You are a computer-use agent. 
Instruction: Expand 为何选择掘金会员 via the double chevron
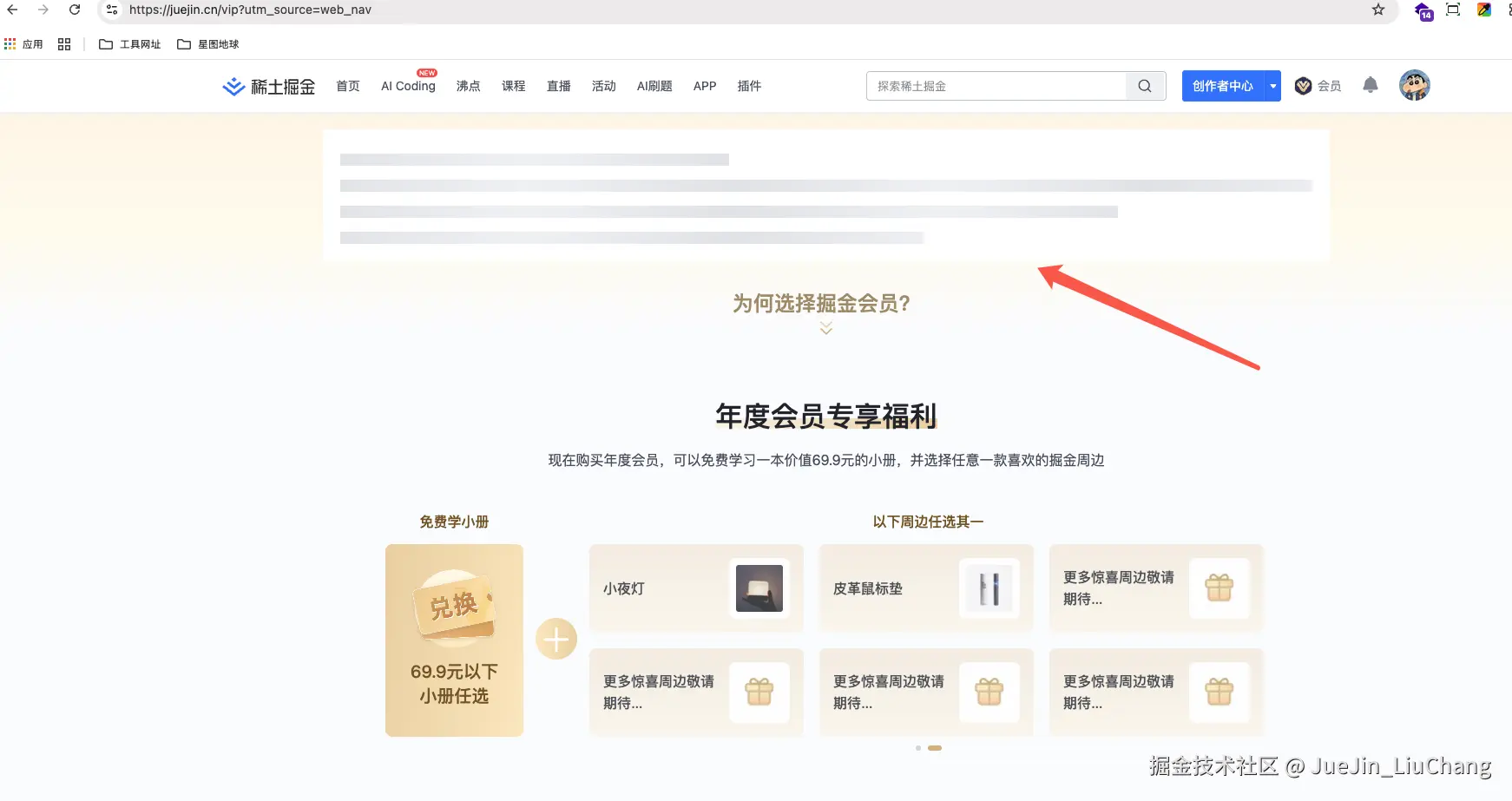825,329
